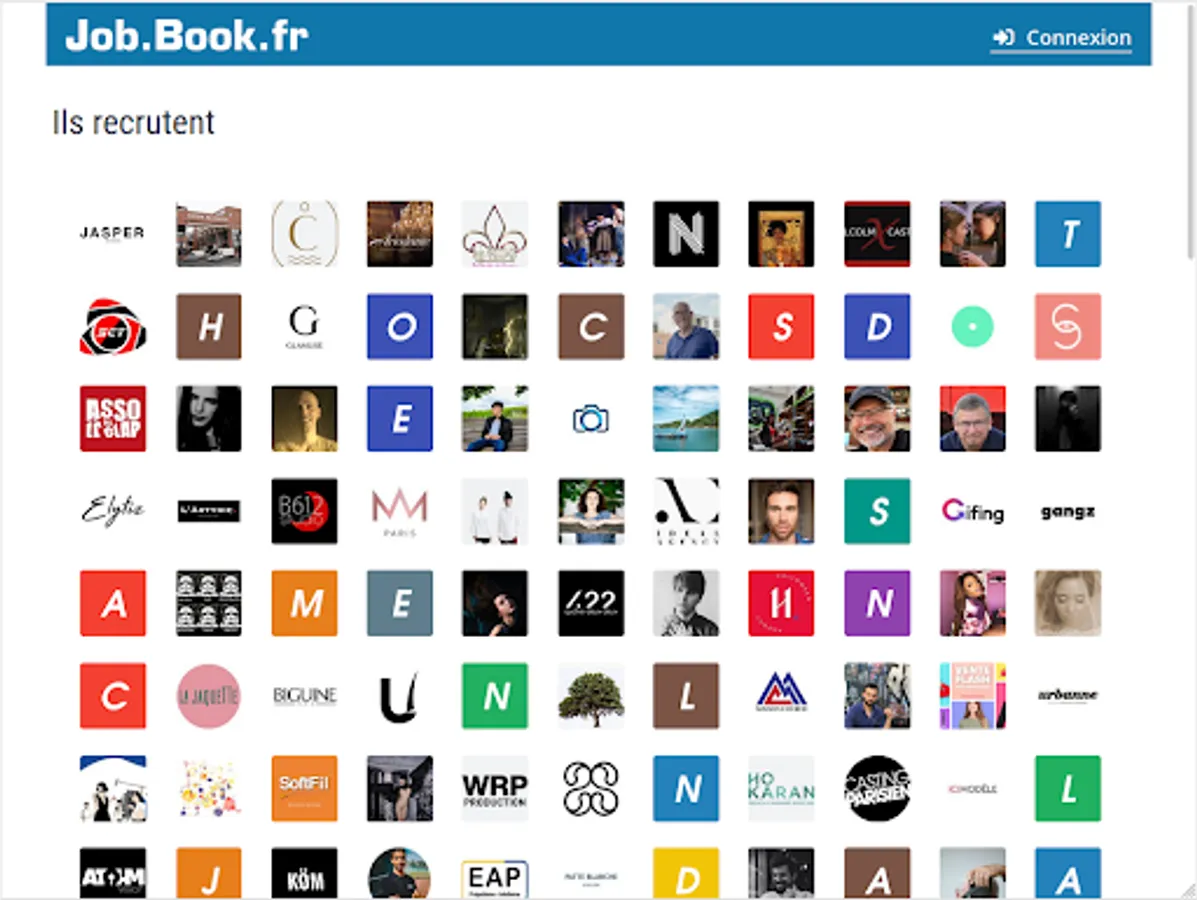Select the WRP Production logo

495,789
